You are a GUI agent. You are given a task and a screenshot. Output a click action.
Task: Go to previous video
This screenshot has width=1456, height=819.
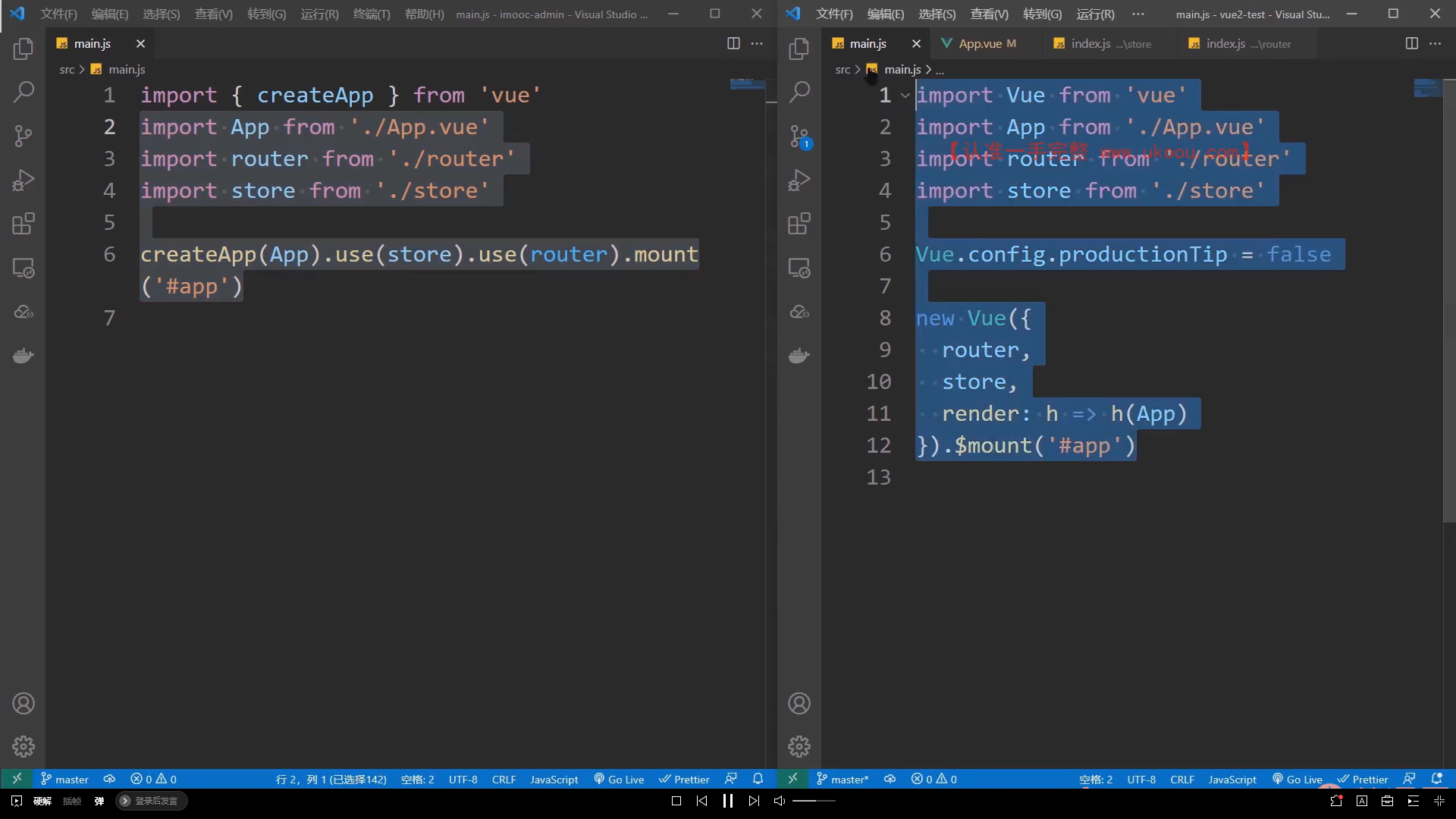pos(701,801)
